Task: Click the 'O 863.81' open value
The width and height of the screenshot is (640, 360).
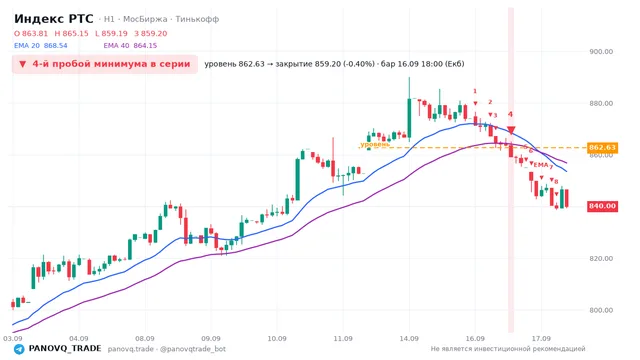Action: click(31, 33)
